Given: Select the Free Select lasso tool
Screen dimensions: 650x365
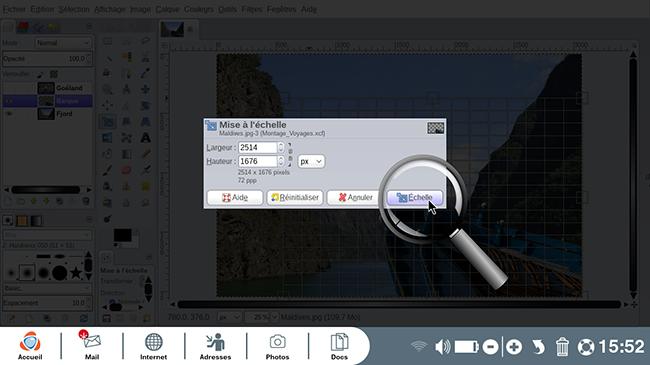Looking at the screenshot, I should coord(146,41).
